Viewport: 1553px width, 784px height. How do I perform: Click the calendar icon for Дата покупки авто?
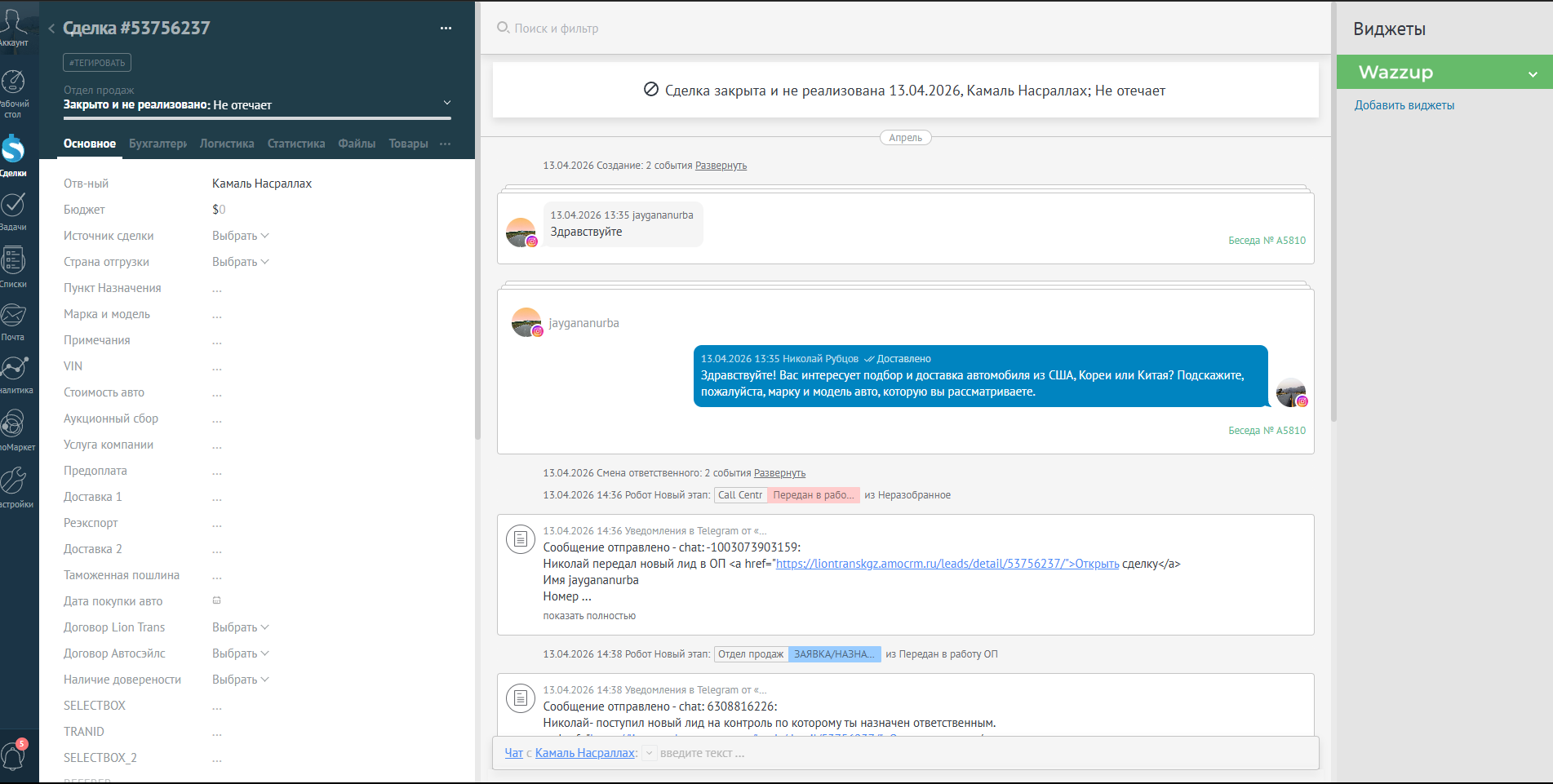pyautogui.click(x=217, y=600)
